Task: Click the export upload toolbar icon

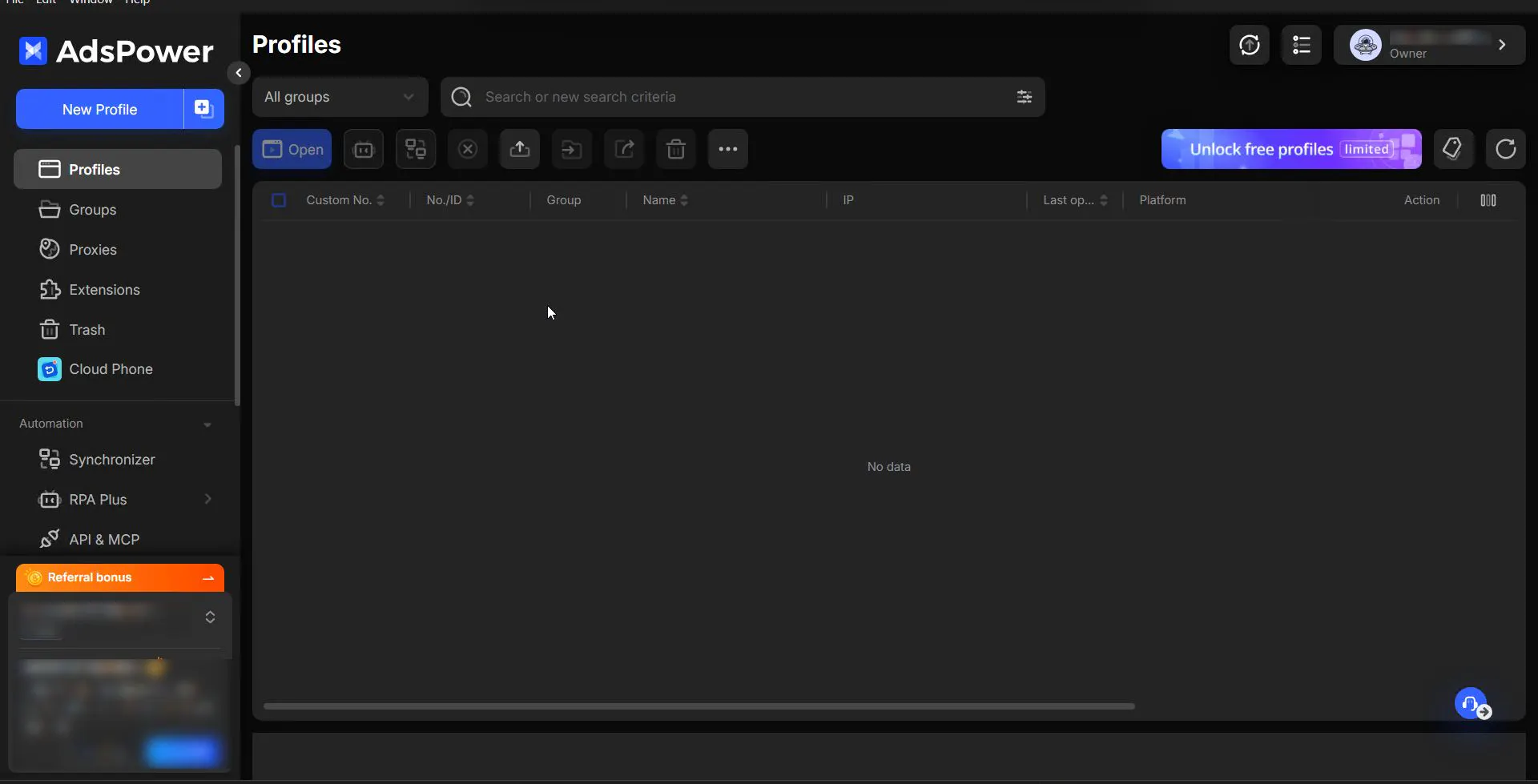Action: [520, 149]
